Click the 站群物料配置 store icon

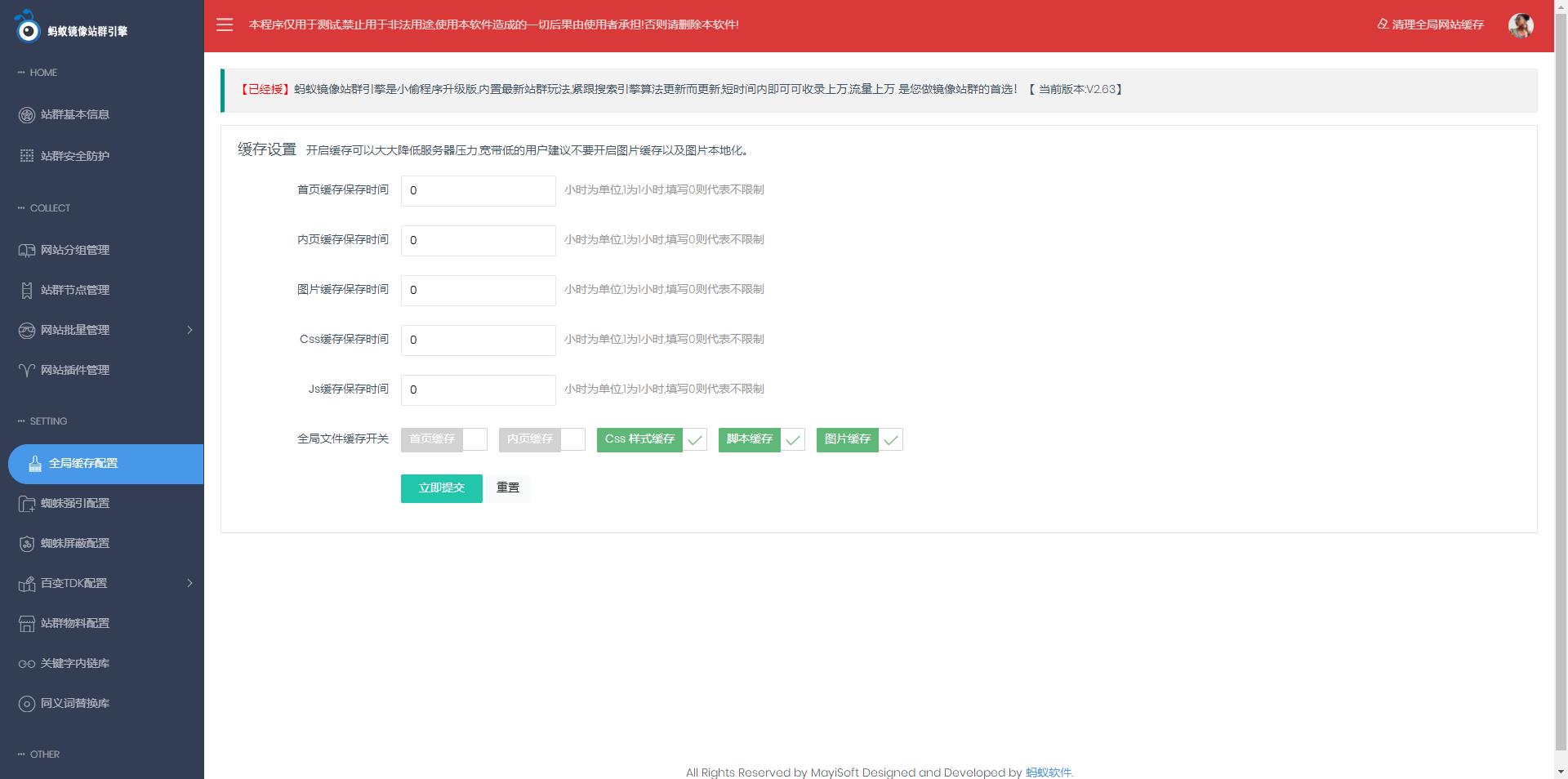[x=27, y=624]
